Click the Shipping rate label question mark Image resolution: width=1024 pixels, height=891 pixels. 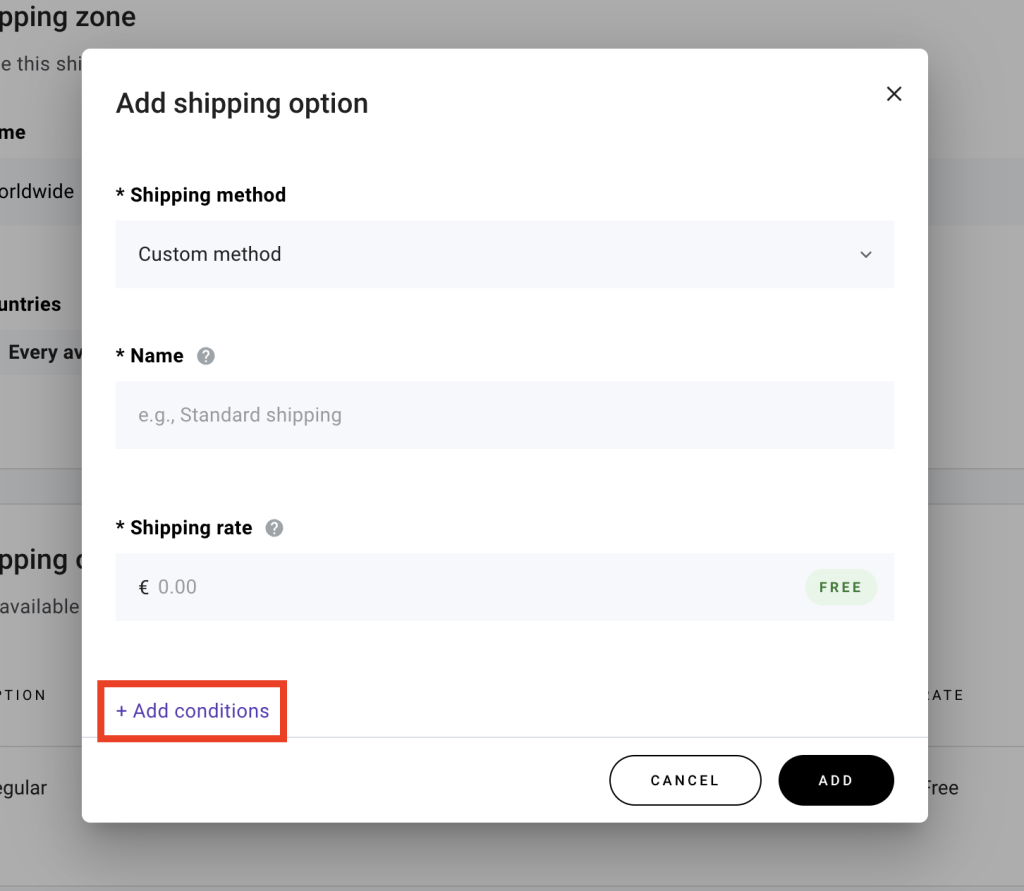[274, 528]
